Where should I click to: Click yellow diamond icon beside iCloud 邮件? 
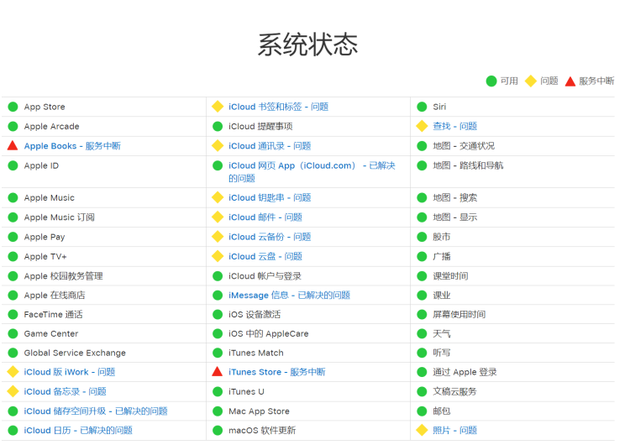coord(217,217)
